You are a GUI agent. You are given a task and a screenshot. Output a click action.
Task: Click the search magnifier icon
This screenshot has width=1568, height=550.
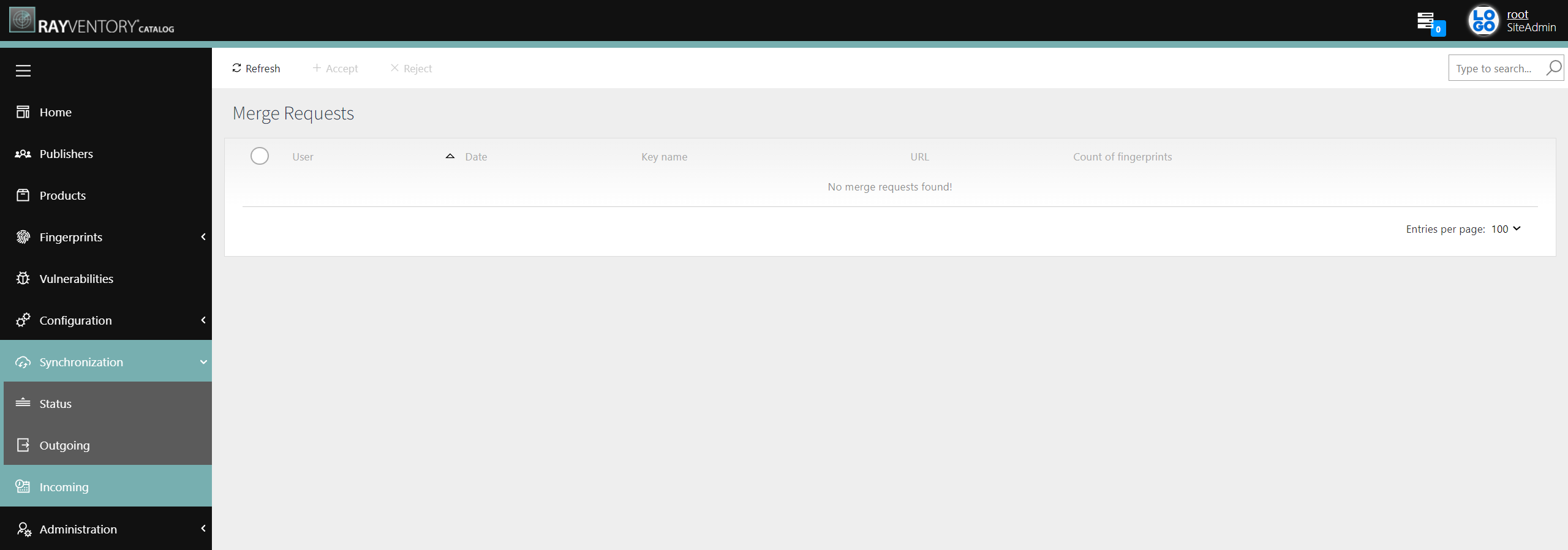(x=1553, y=68)
